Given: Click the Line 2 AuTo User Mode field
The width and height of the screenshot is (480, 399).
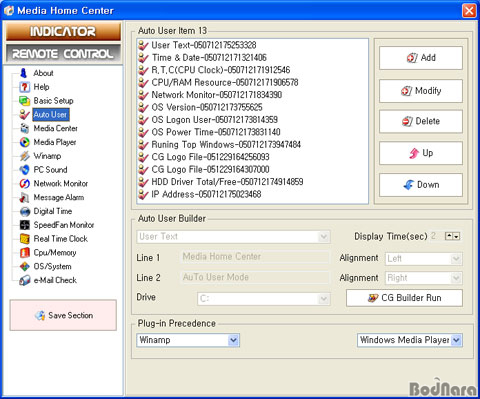Looking at the screenshot, I should tap(255, 277).
